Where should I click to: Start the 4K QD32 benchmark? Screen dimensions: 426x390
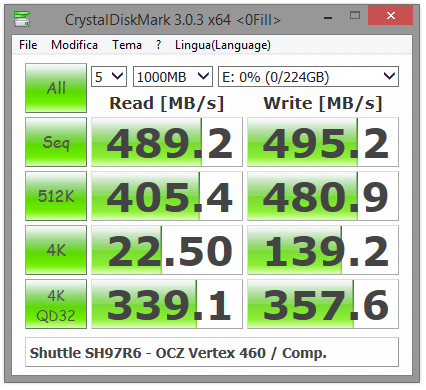click(56, 304)
